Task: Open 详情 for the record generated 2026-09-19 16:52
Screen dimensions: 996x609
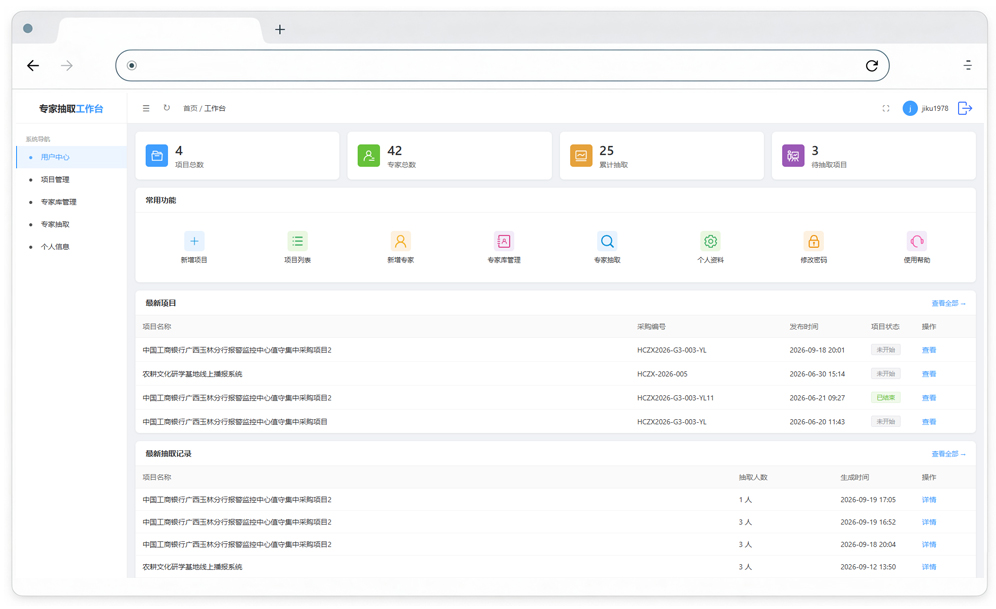Action: 929,522
